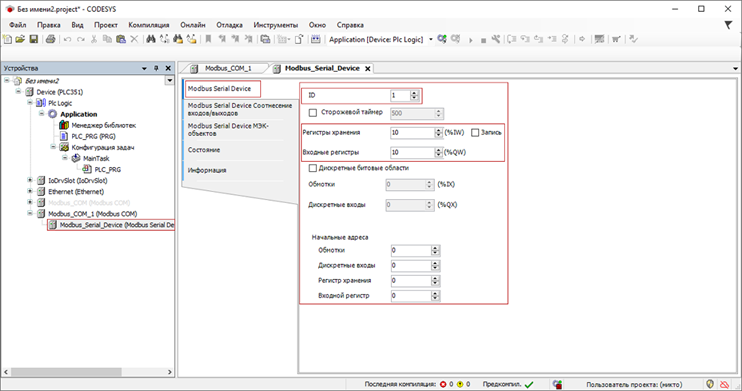Image resolution: width=742 pixels, height=391 pixels.
Task: Open Find using the binoculars icon
Action: tap(151, 39)
